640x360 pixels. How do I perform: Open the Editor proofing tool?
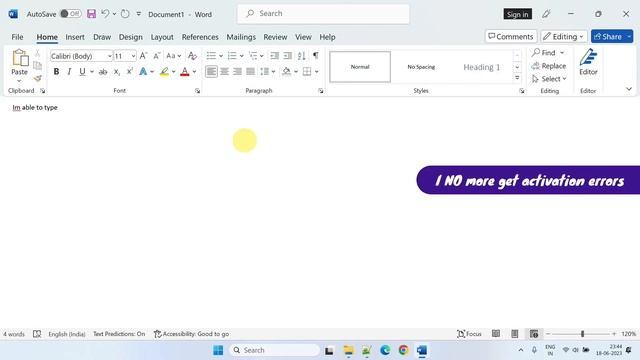pos(588,62)
